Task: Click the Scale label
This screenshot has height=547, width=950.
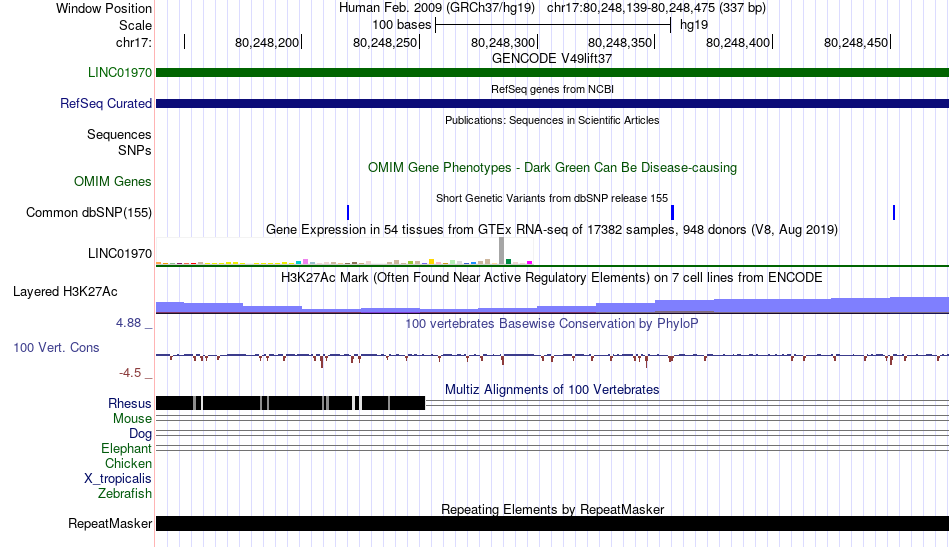Action: [x=135, y=26]
